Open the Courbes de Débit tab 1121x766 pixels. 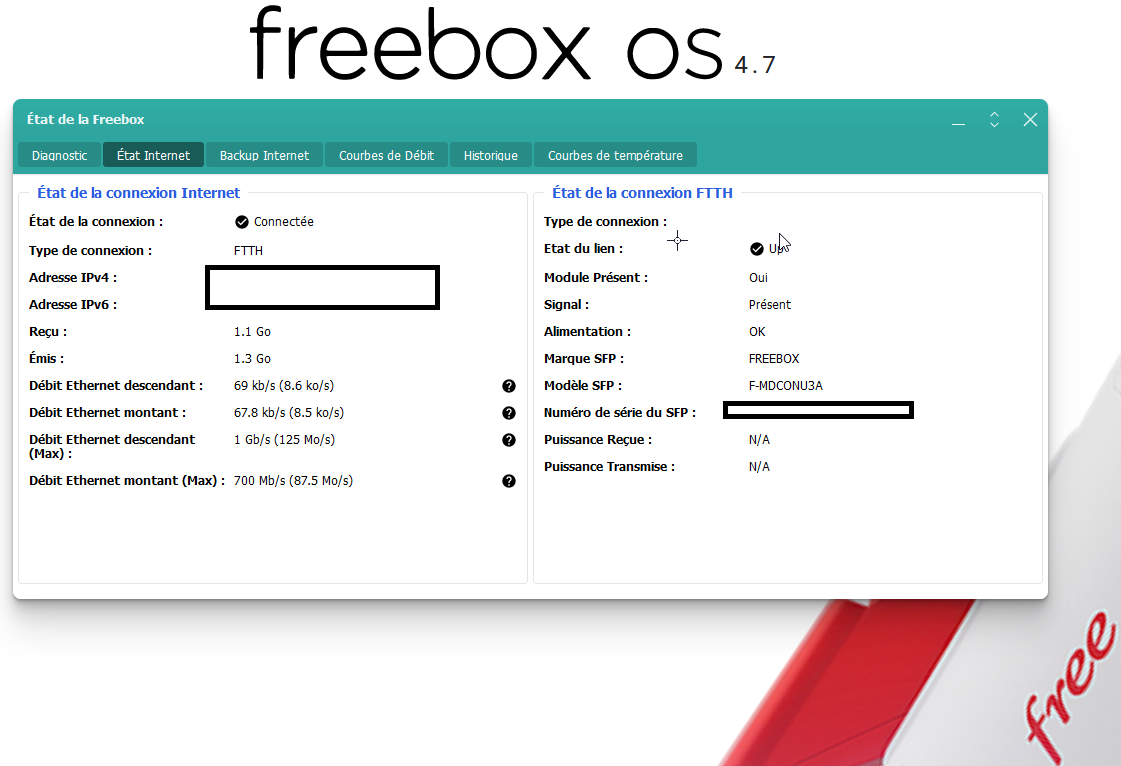(x=386, y=155)
